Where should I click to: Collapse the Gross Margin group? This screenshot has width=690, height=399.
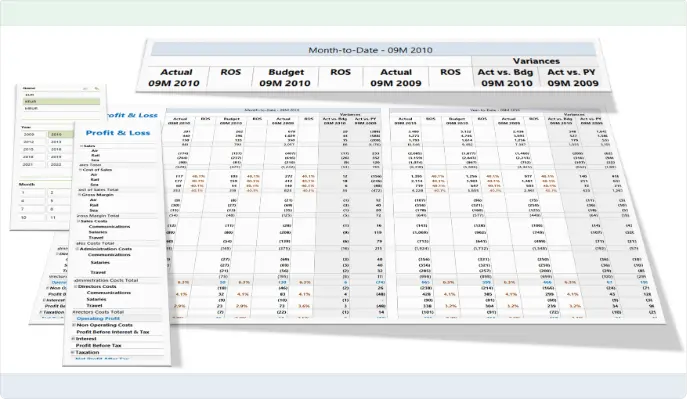tap(79, 194)
